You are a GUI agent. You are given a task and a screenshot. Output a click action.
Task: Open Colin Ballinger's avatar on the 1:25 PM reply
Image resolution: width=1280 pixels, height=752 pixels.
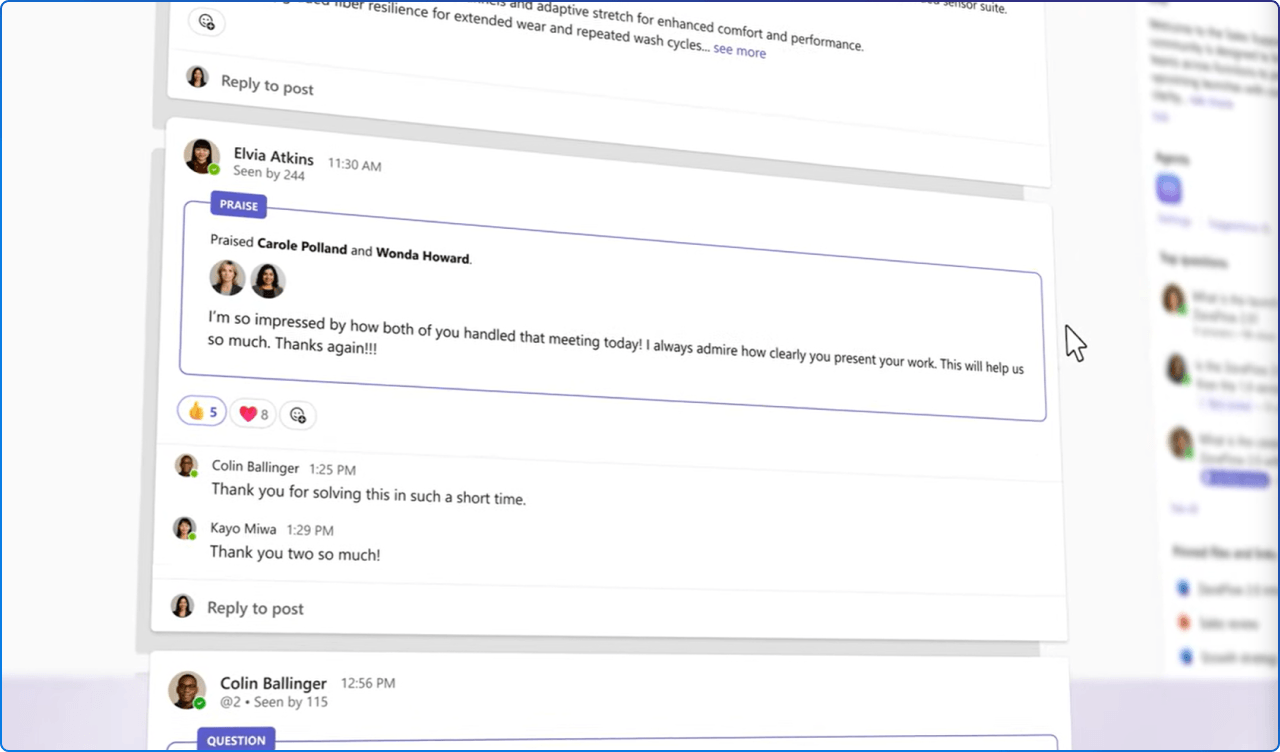pos(186,465)
